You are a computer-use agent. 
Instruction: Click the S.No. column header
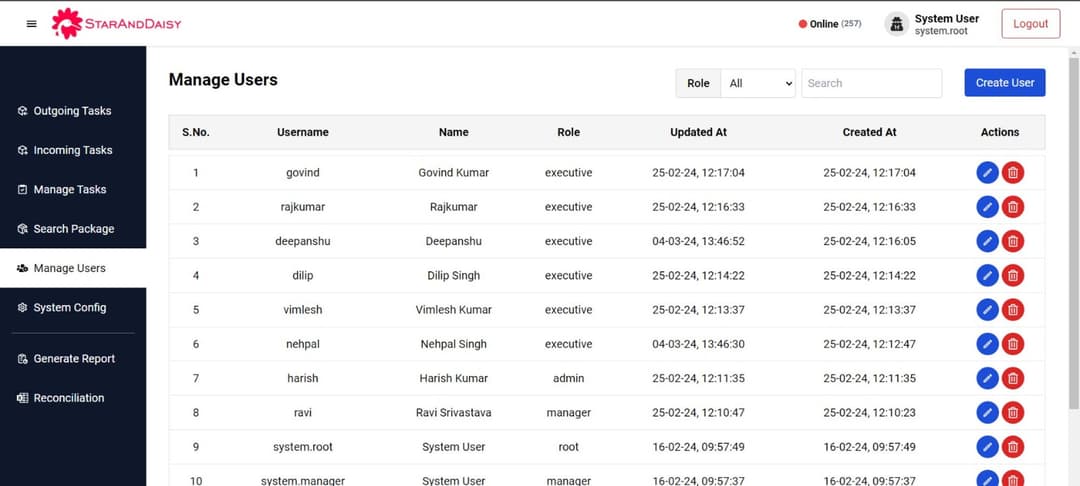coord(196,132)
